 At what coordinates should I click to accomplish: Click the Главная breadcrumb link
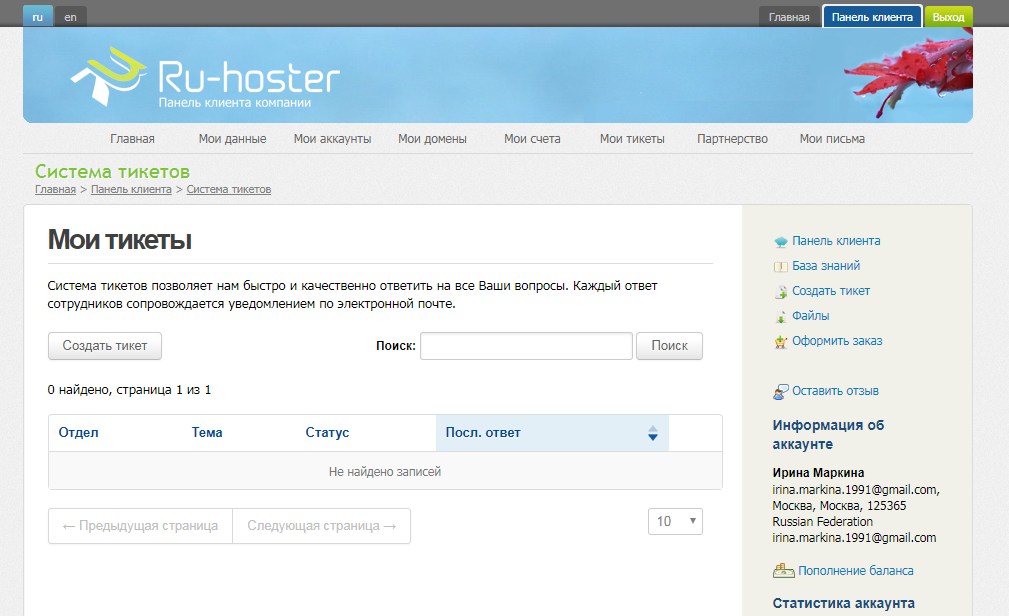[55, 189]
